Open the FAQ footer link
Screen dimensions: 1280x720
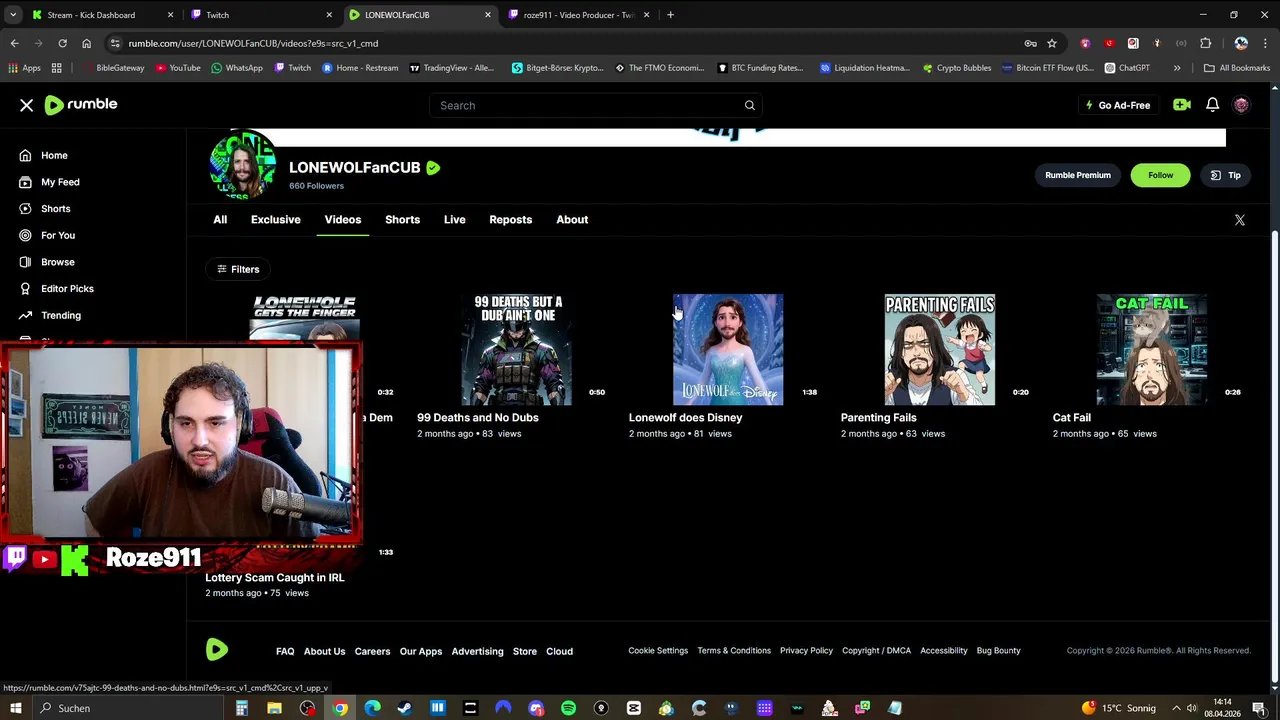(285, 651)
